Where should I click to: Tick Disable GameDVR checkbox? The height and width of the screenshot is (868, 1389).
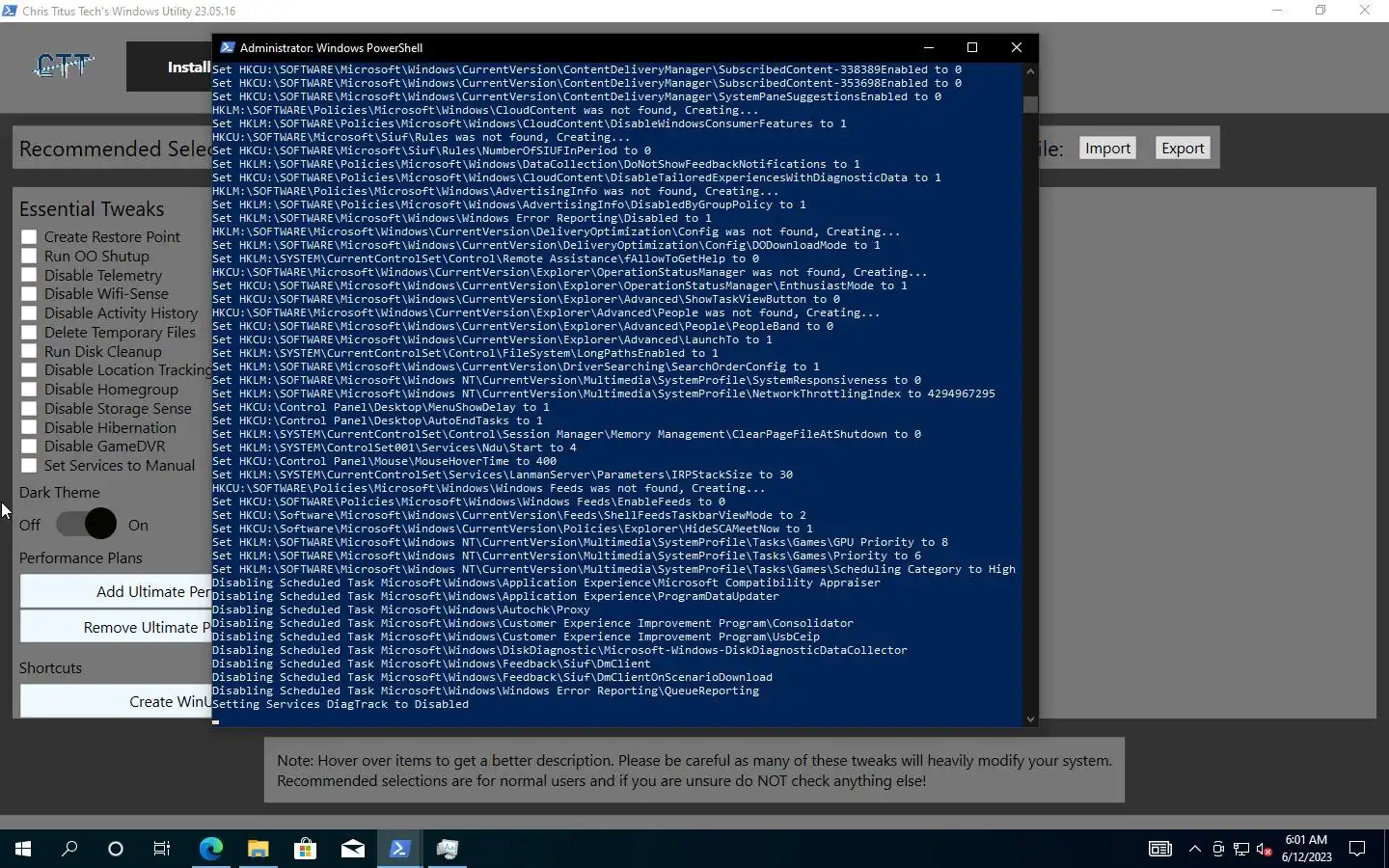click(29, 447)
